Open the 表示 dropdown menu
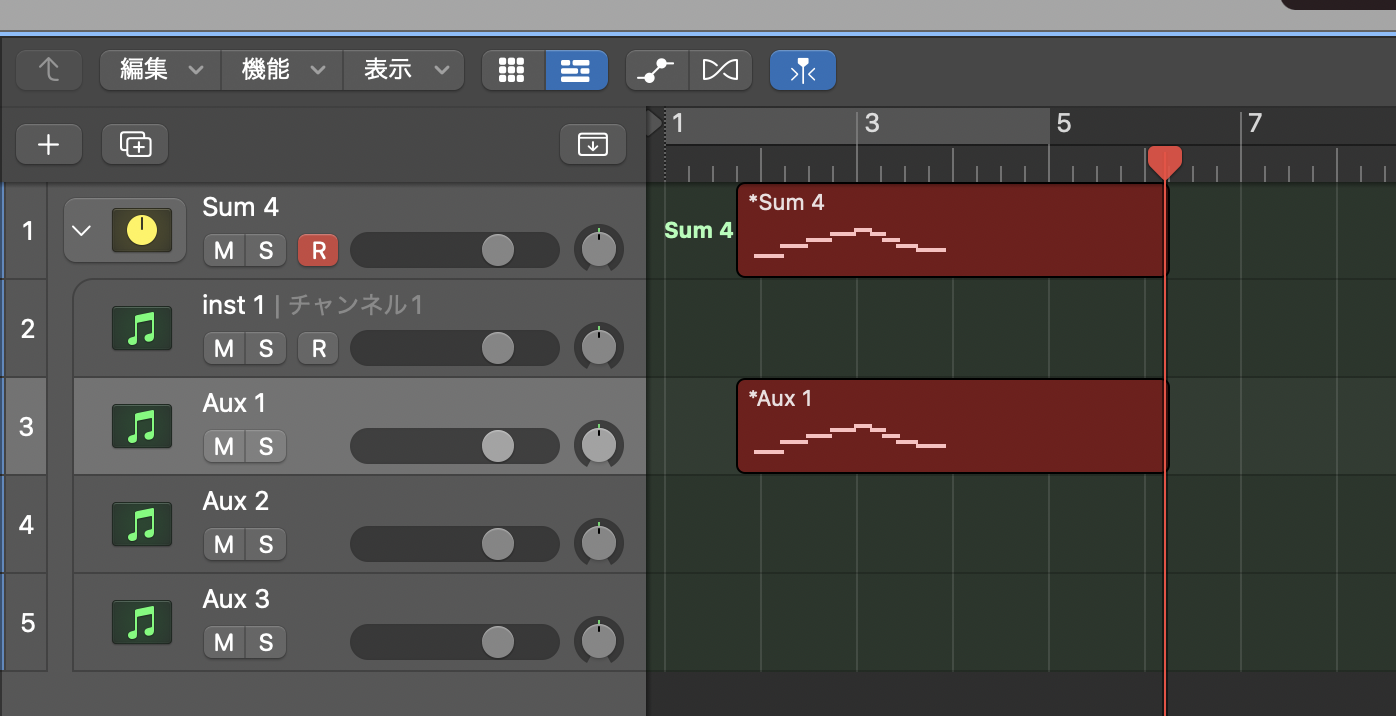The width and height of the screenshot is (1396, 716). point(404,70)
